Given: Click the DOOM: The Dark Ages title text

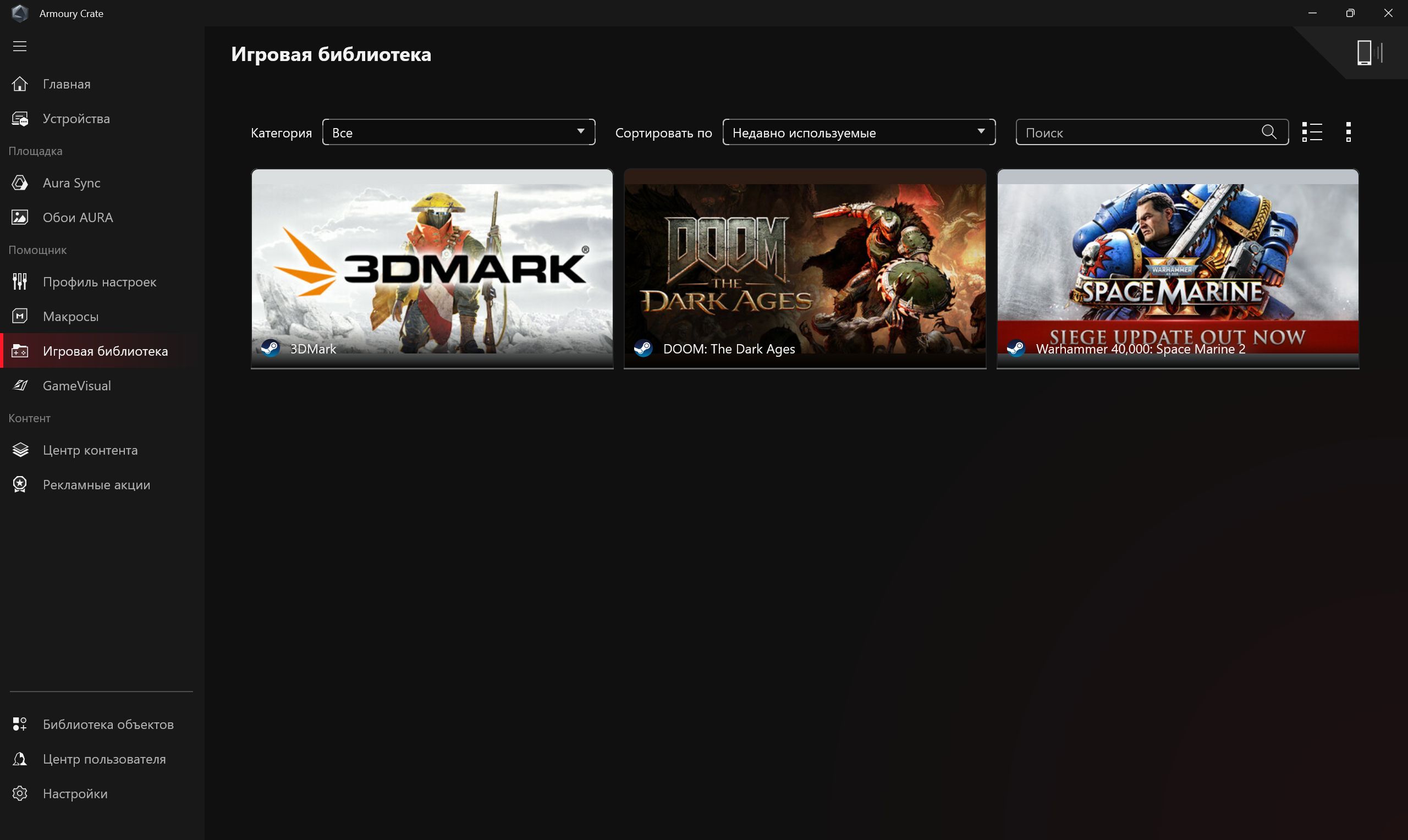Looking at the screenshot, I should (x=729, y=349).
